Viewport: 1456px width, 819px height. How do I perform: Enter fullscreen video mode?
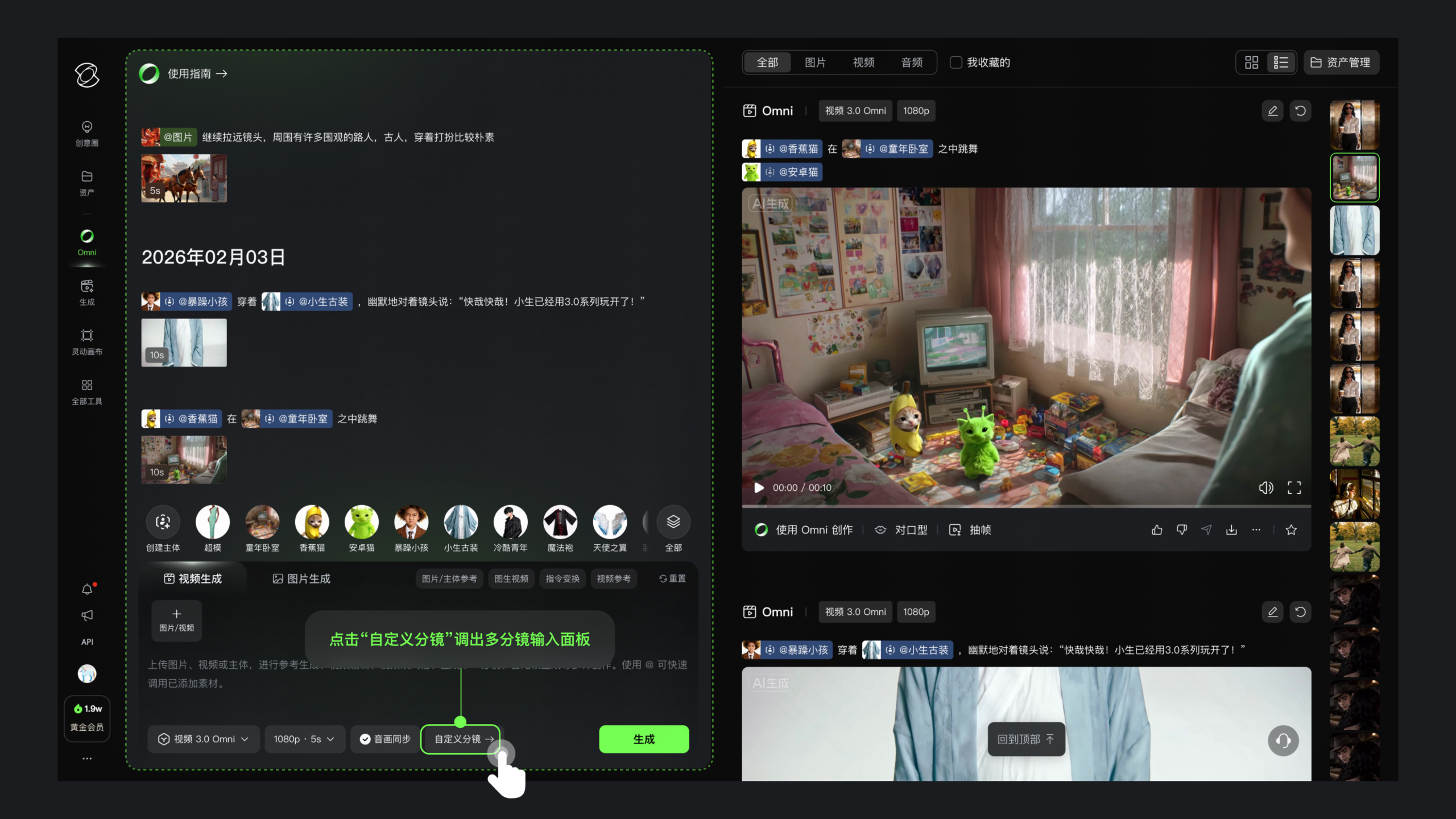[x=1294, y=487]
